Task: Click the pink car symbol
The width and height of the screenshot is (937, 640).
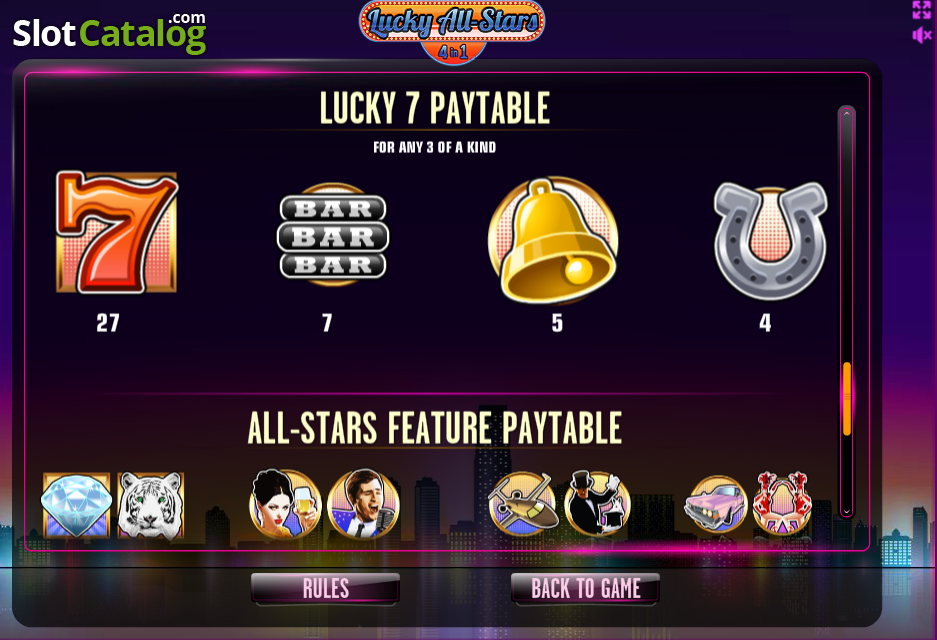Action: (x=716, y=504)
